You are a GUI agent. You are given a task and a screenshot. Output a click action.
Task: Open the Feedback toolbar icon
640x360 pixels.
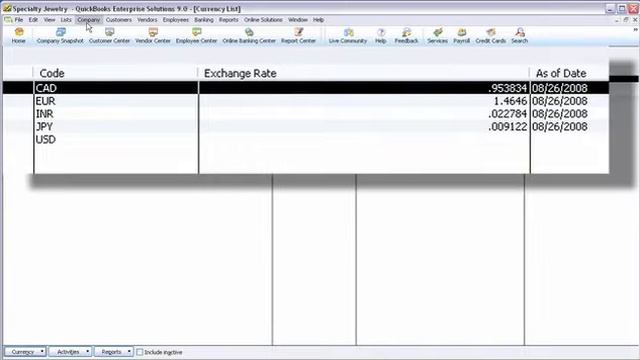click(406, 36)
